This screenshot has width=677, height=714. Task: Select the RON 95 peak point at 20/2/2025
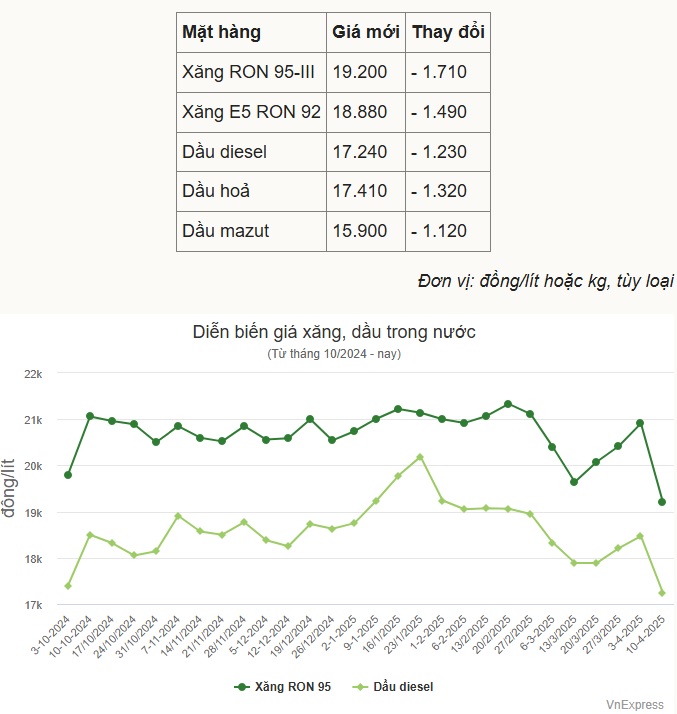click(x=508, y=404)
